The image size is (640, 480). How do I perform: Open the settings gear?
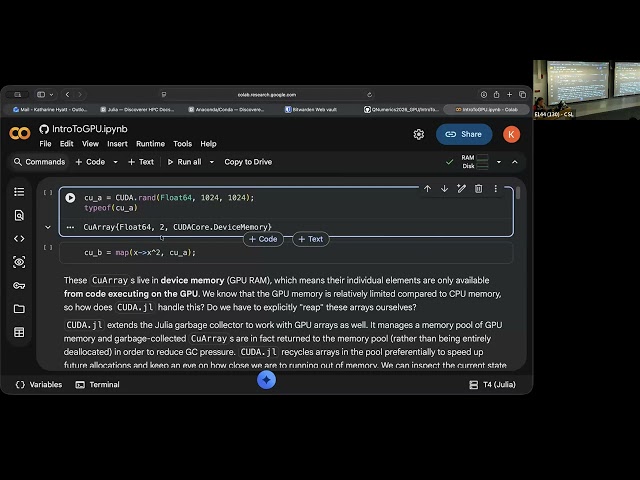418,134
